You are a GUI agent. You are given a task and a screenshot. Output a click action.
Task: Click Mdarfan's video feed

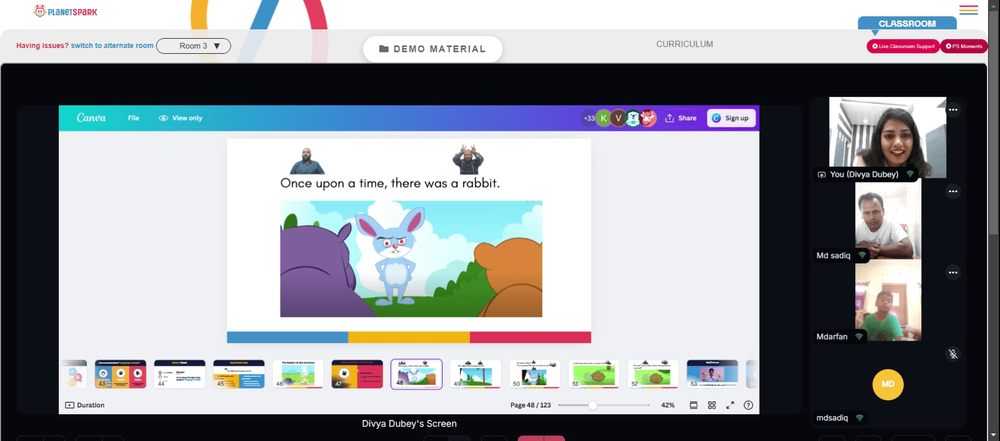click(x=888, y=301)
